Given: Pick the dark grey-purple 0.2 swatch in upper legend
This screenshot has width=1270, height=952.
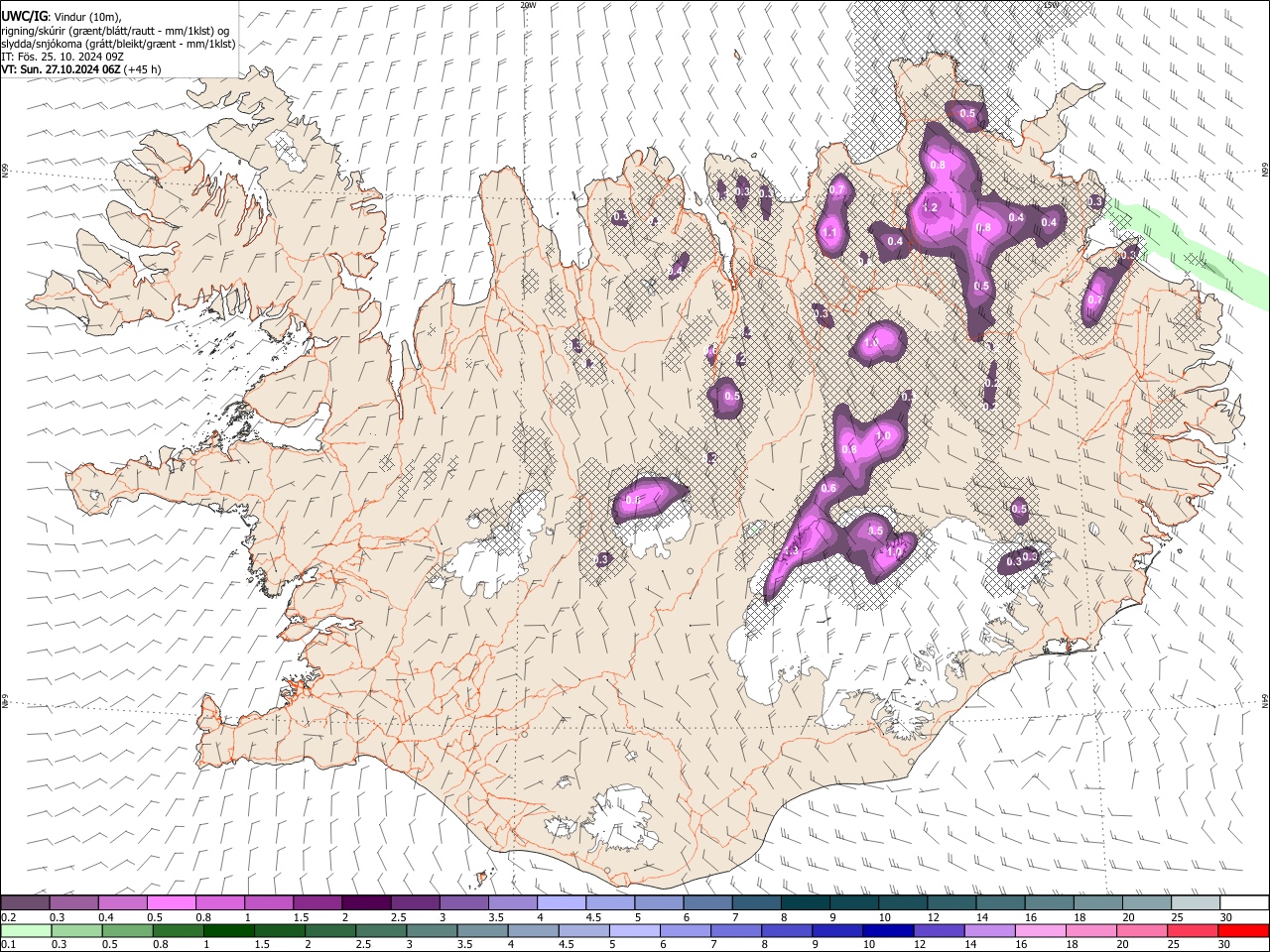Looking at the screenshot, I should pos(25,903).
